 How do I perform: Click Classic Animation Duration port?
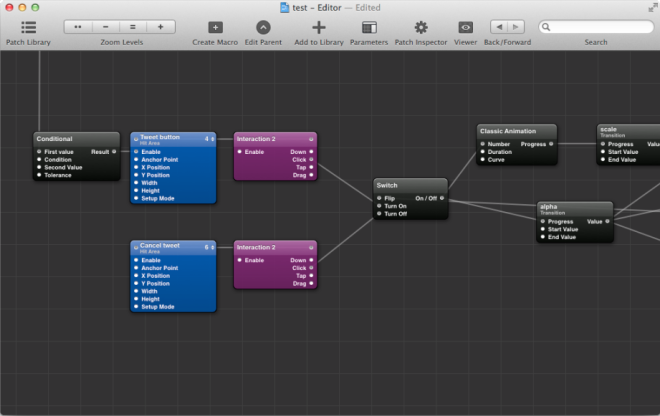click(482, 152)
